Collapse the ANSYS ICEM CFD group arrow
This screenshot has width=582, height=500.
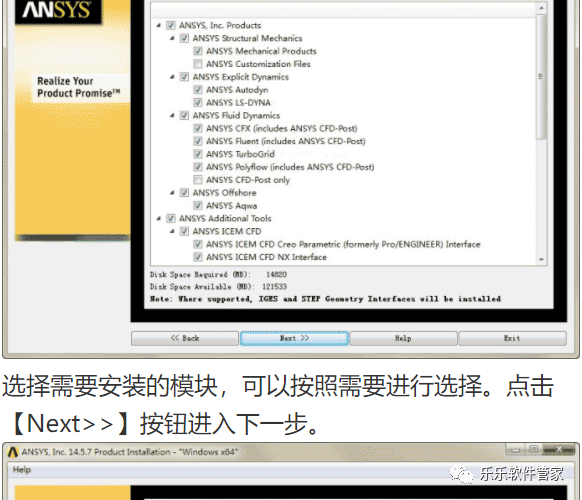(x=172, y=231)
